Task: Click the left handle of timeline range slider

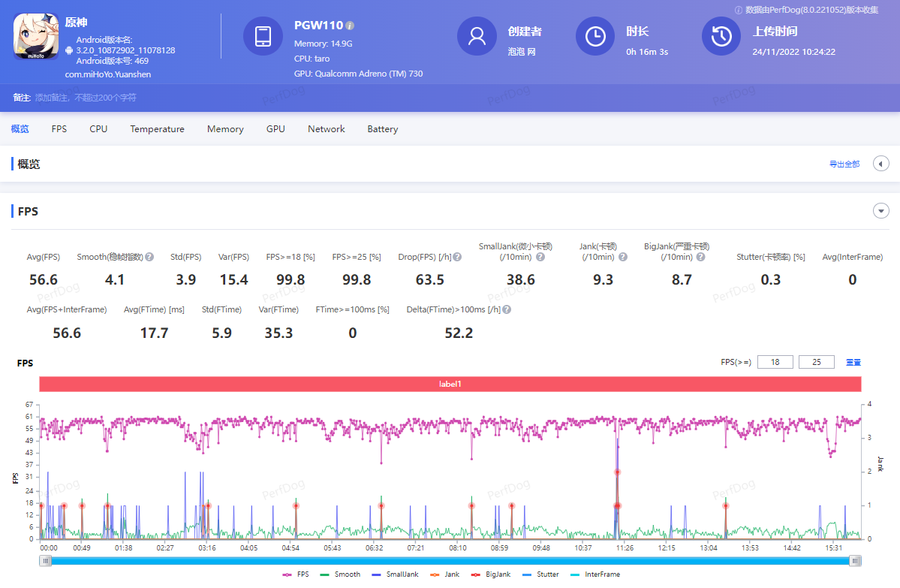Action: tap(45, 561)
